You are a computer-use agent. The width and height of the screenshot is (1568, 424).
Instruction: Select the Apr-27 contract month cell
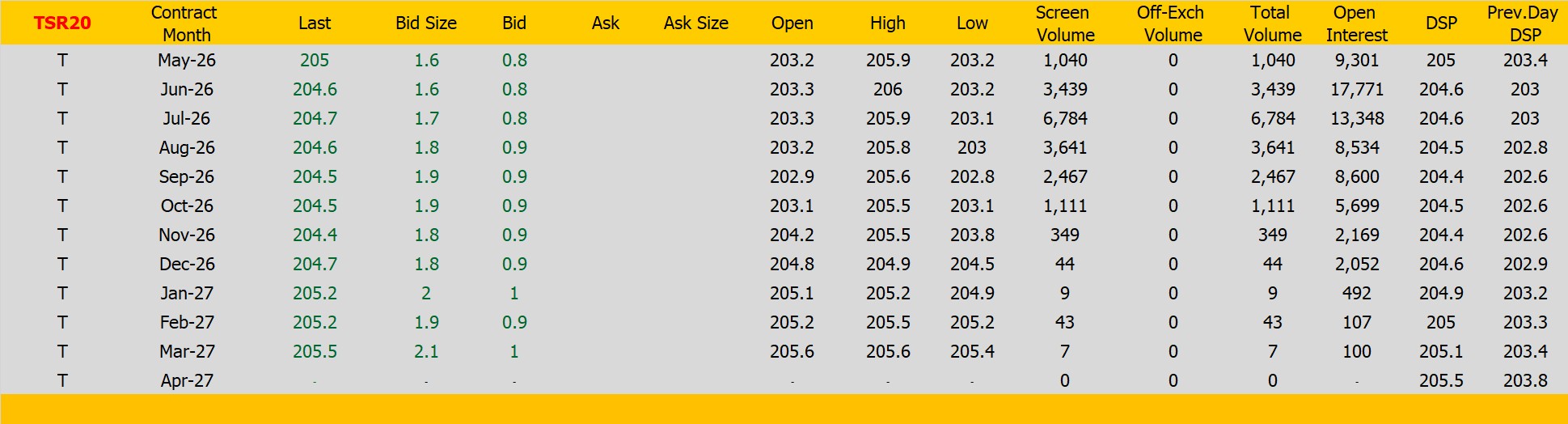187,381
